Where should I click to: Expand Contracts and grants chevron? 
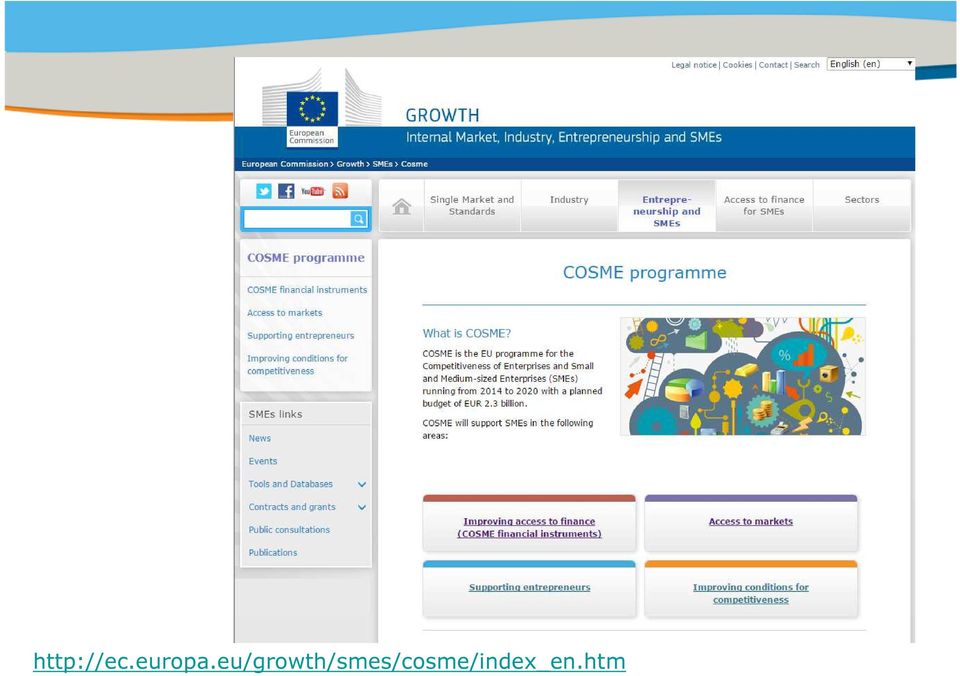coord(362,507)
